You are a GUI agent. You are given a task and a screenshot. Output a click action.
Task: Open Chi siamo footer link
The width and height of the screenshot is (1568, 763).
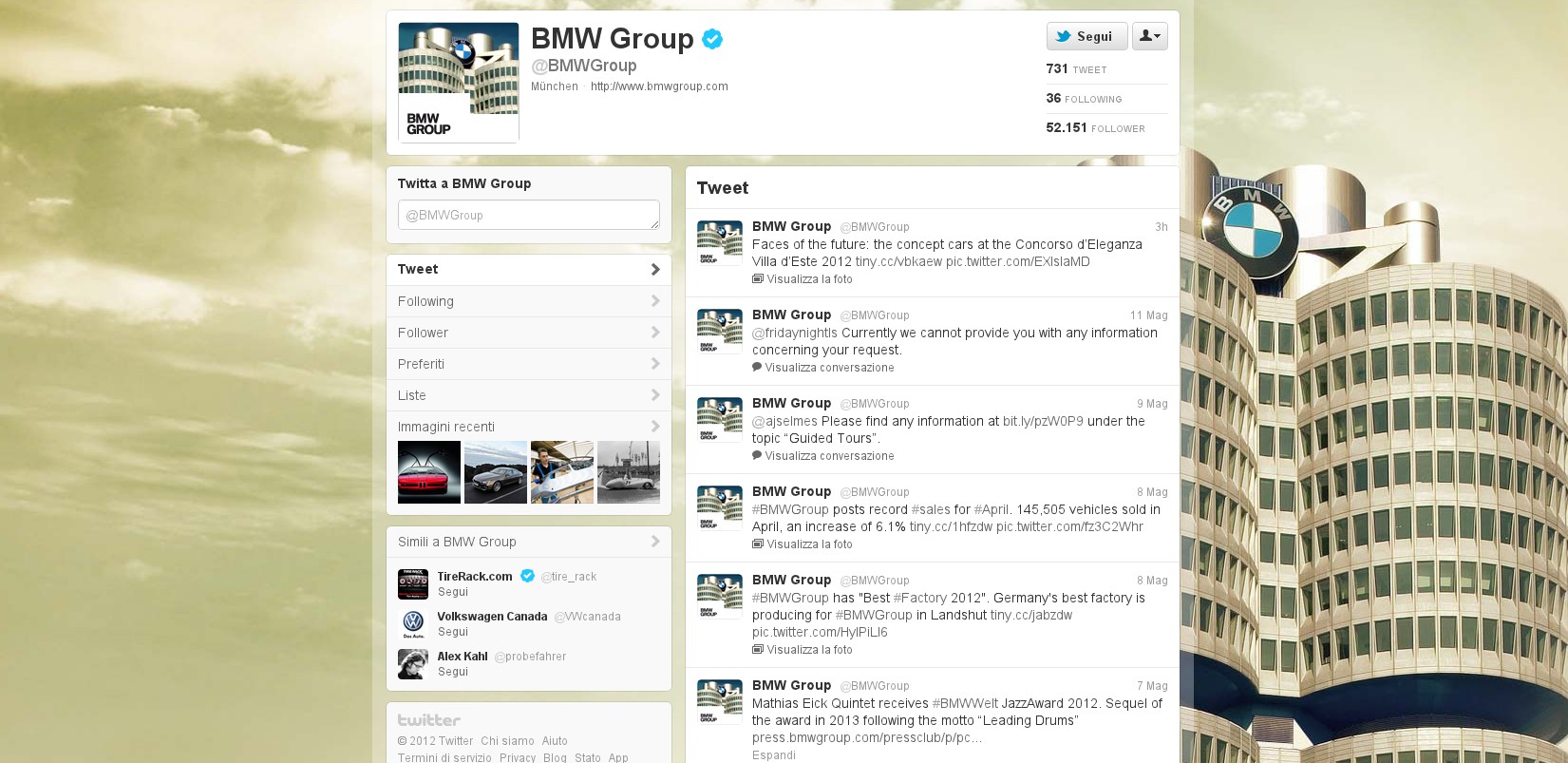click(x=507, y=741)
